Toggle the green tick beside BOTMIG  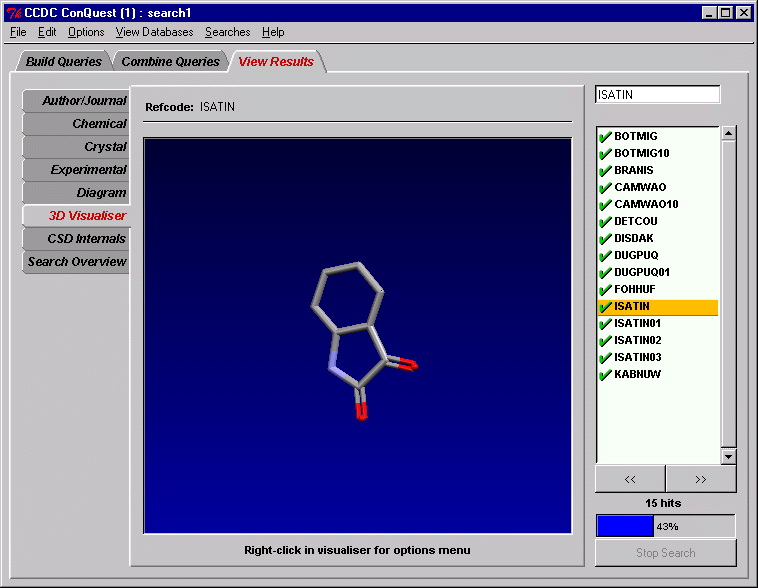click(x=605, y=137)
